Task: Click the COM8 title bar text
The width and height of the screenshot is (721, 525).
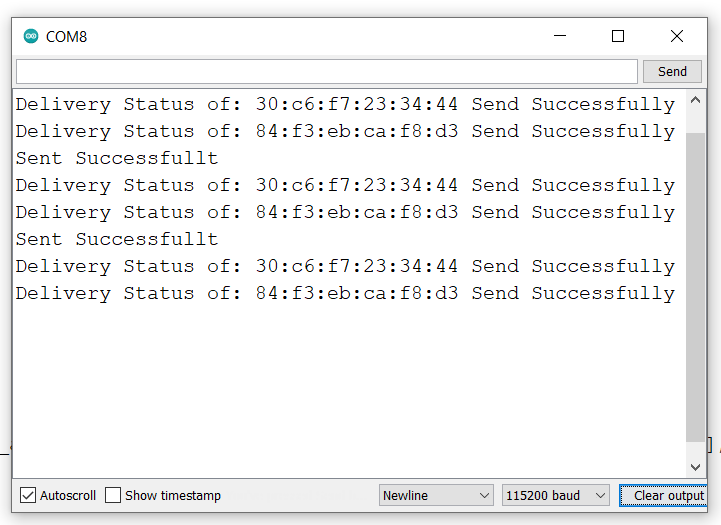Action: point(66,37)
